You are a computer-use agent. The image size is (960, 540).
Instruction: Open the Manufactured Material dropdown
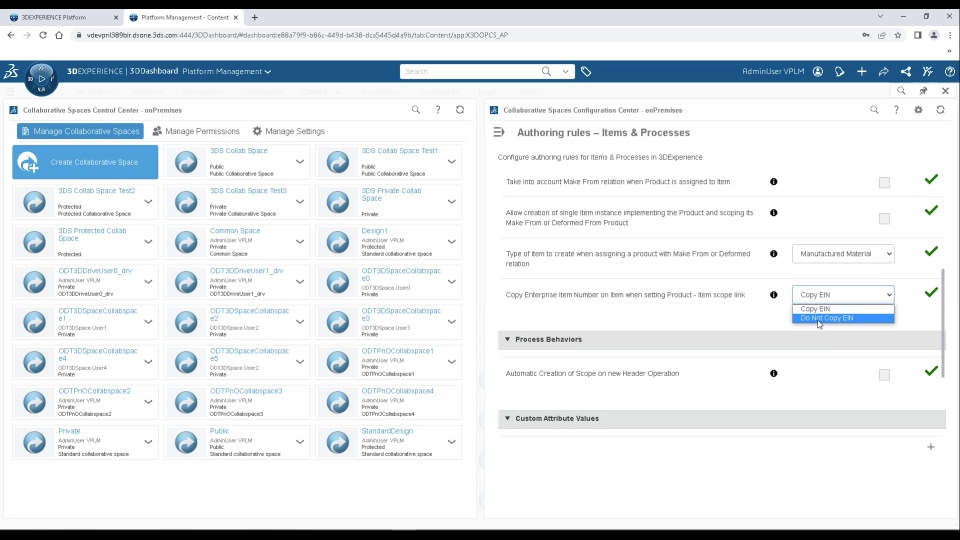[843, 253]
